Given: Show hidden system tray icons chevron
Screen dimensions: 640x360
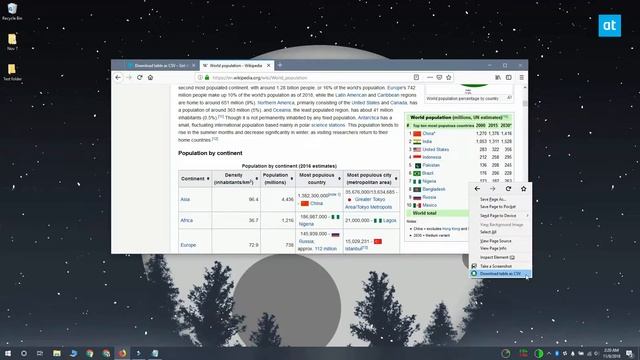Looking at the screenshot, I should pyautogui.click(x=549, y=353).
